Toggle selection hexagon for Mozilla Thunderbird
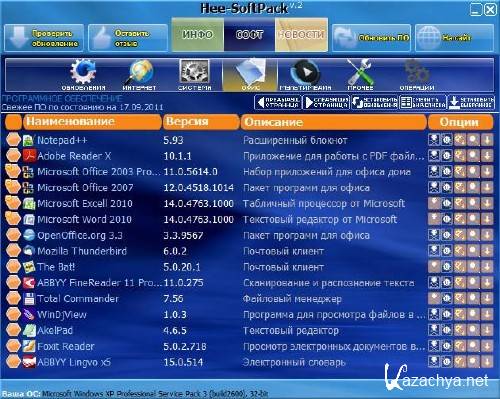500x399 pixels. (13, 251)
